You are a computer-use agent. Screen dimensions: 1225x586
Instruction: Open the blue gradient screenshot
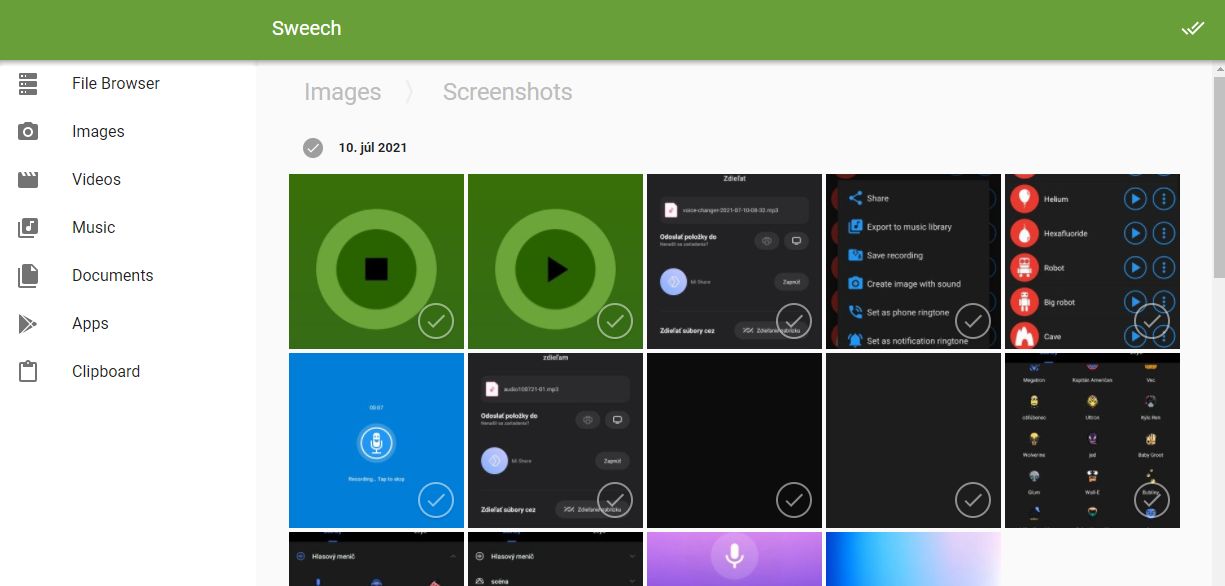pos(913,559)
